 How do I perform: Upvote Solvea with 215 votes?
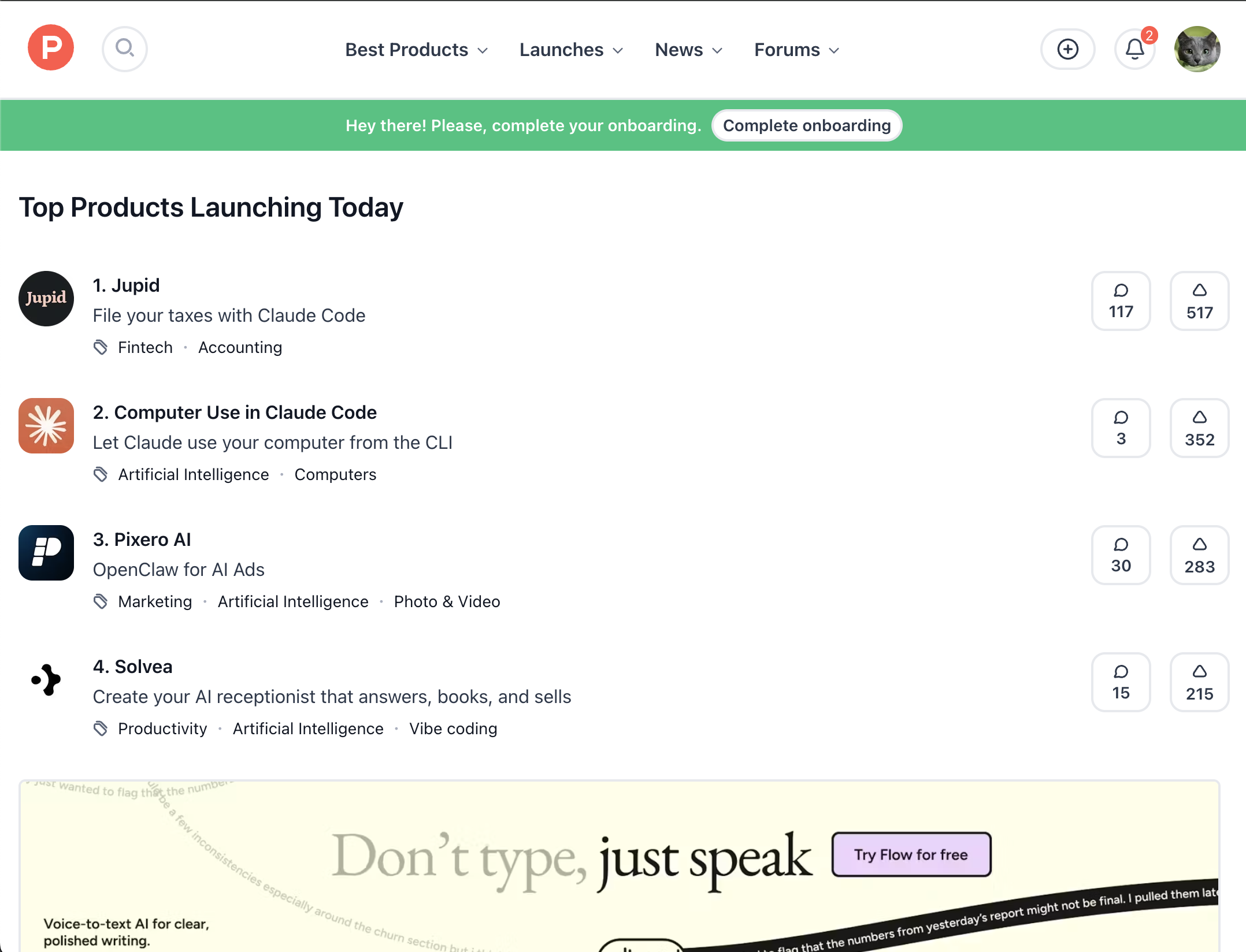coord(1199,682)
